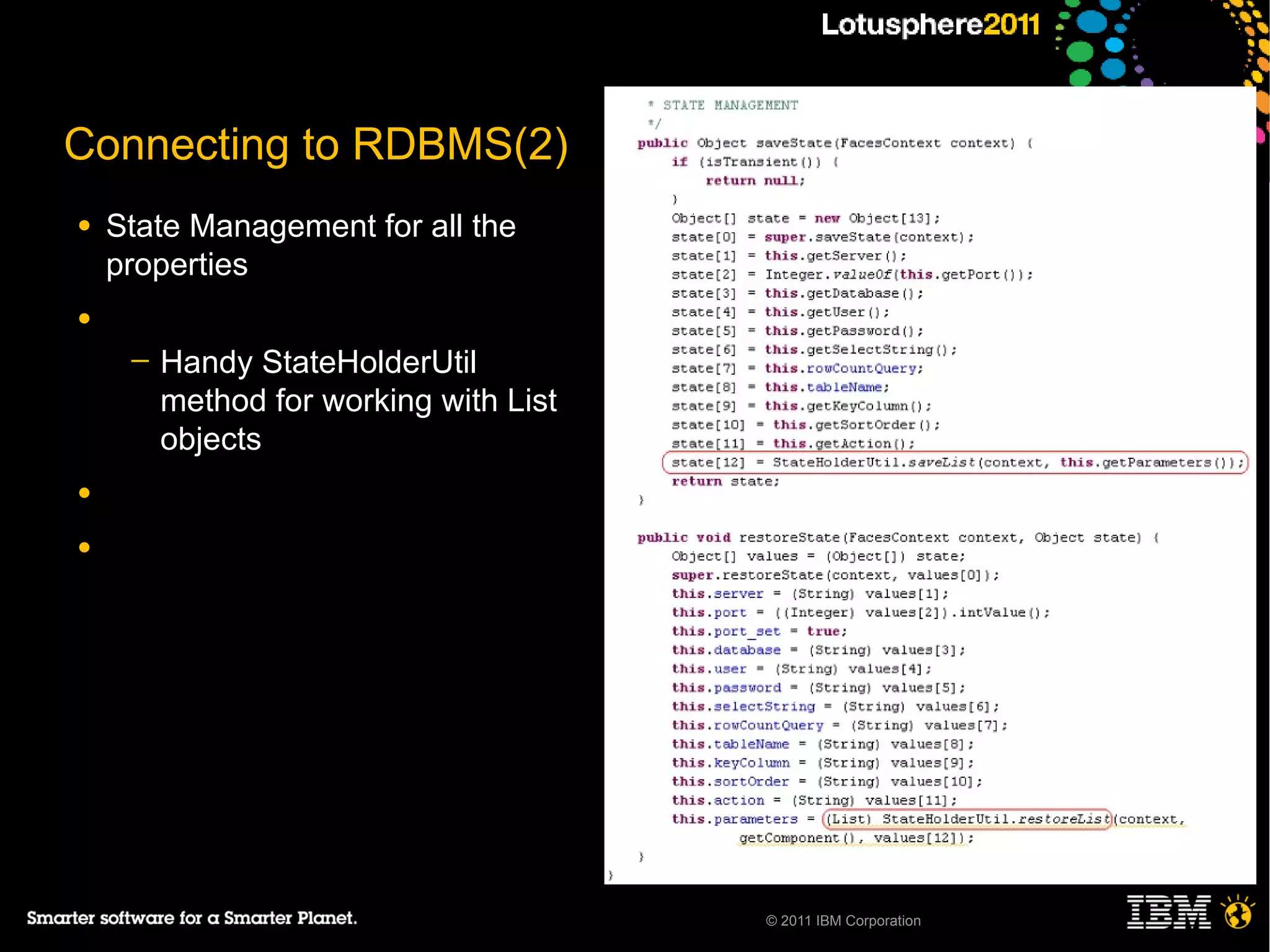Click the "if (isTransient())" code line
Image resolution: width=1270 pixels, height=952 pixels.
[x=755, y=162]
